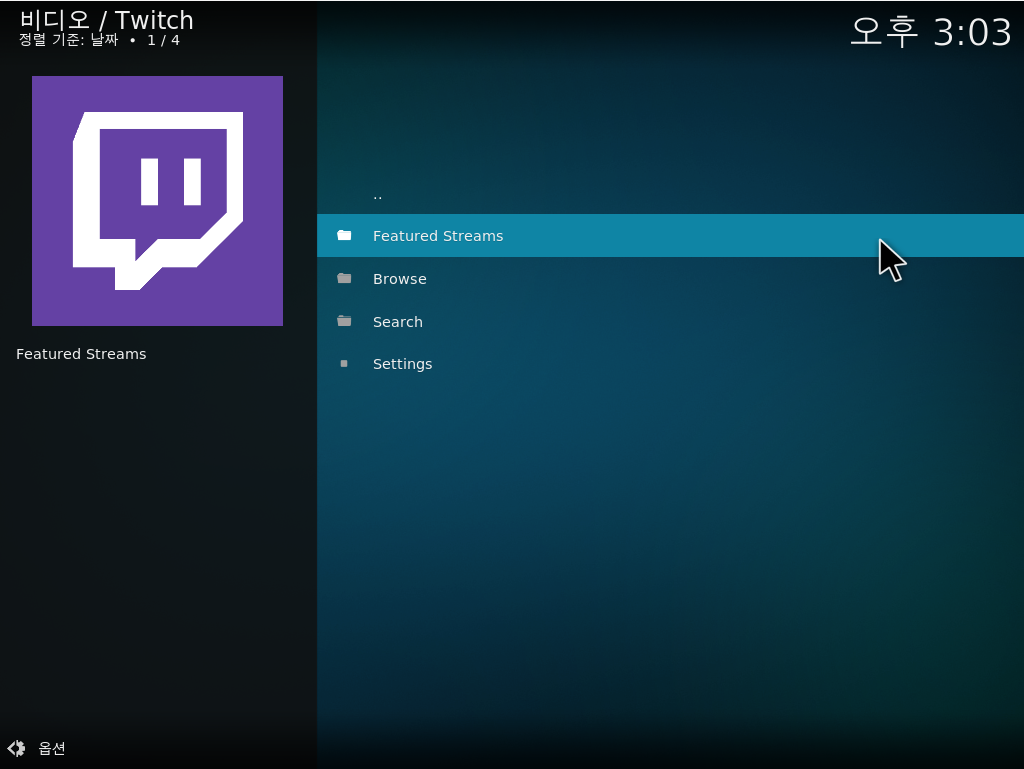Click the 정렬 기준: 날짜 sort text
The height and width of the screenshot is (769, 1024).
68,40
